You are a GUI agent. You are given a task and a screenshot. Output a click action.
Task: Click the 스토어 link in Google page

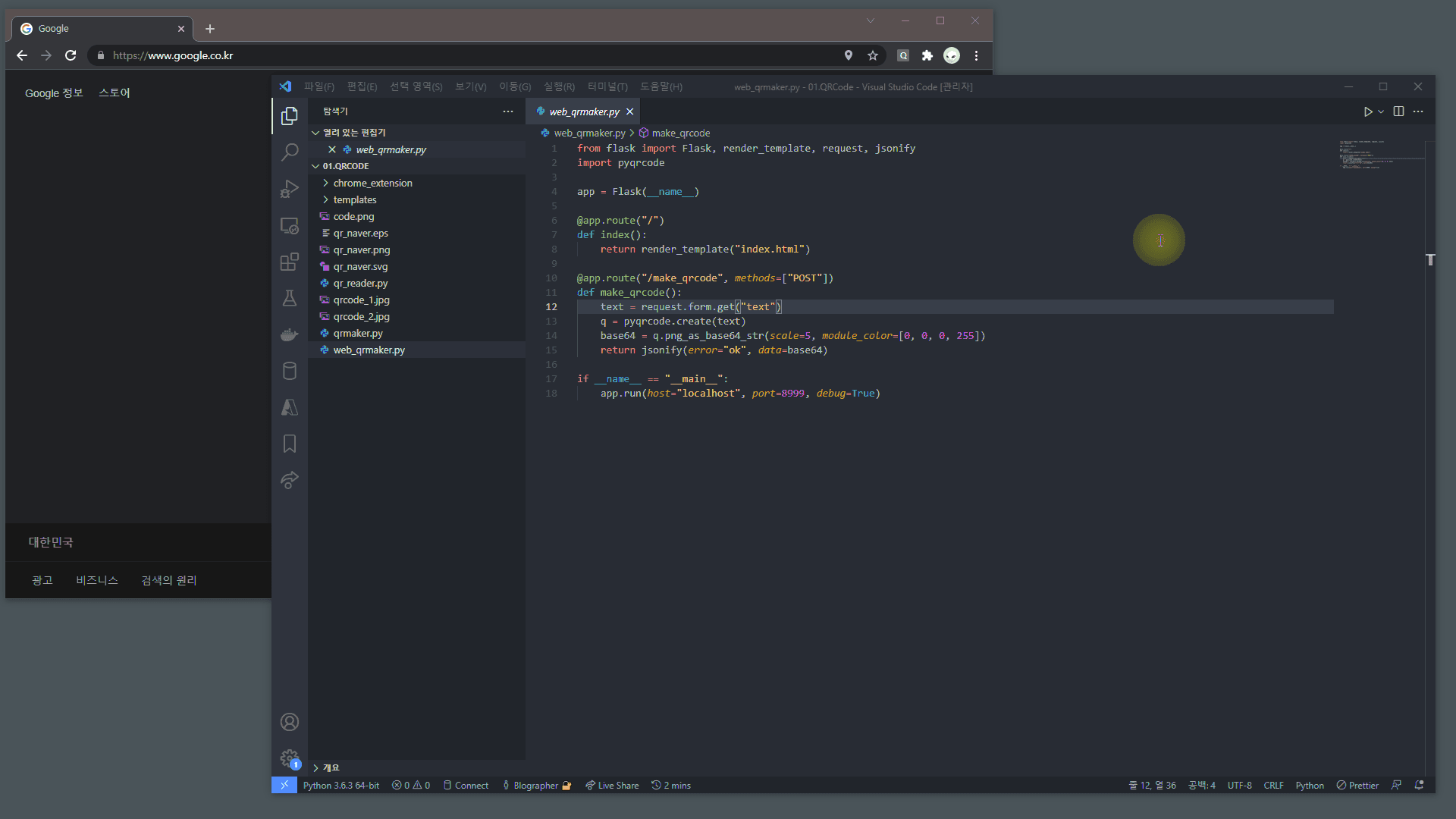click(114, 93)
